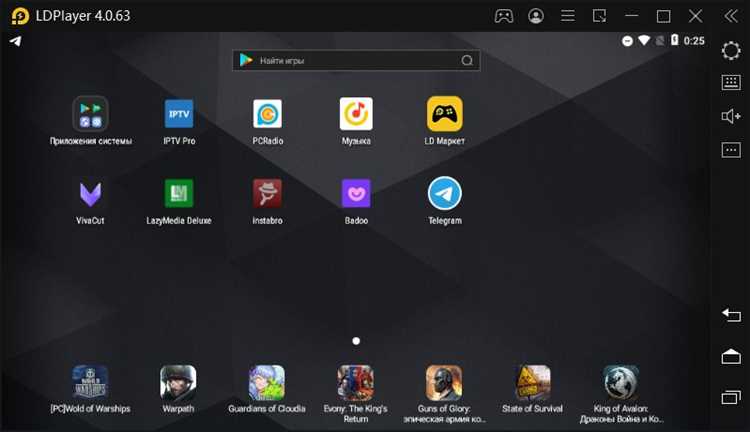This screenshot has height=432, width=750.
Task: Click the magnifier search icon
Action: (467, 60)
